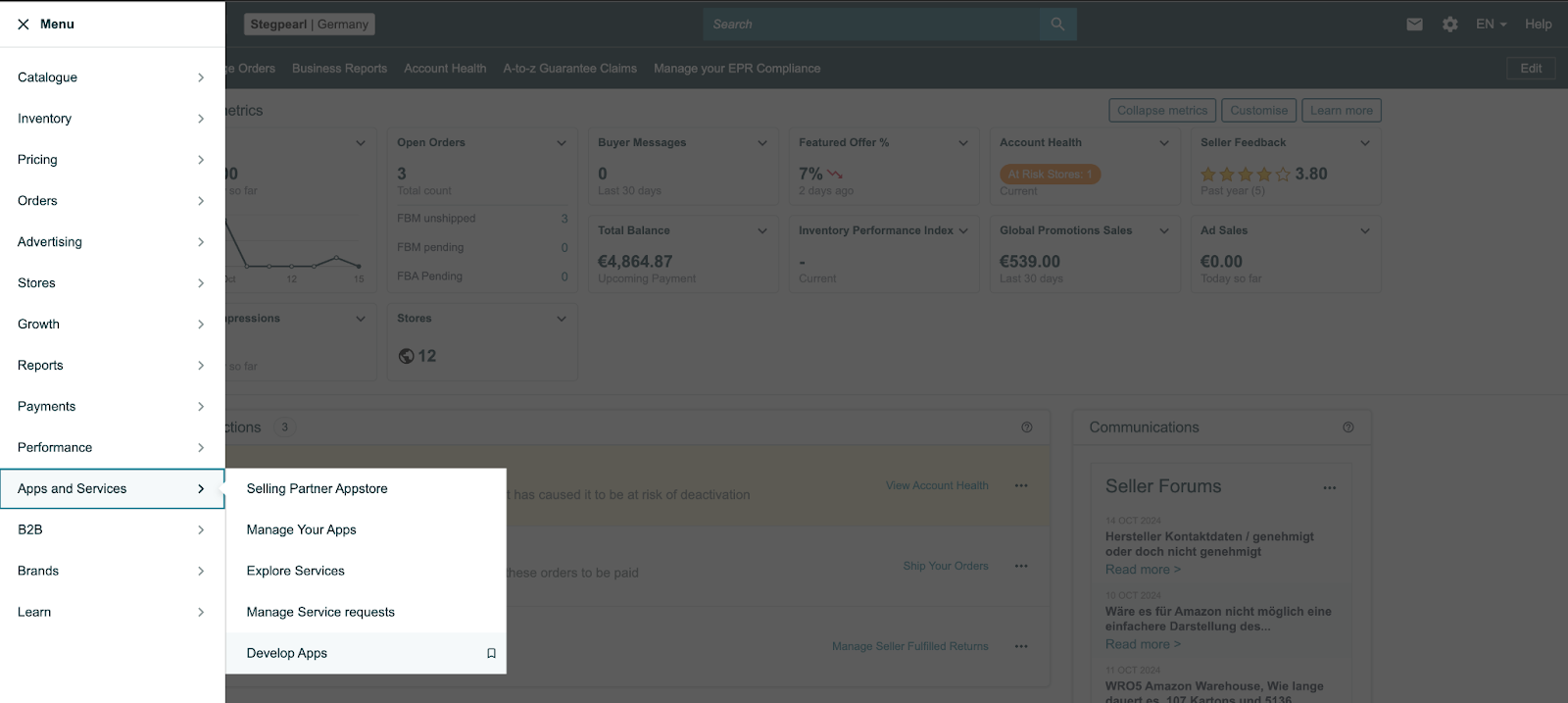
Task: Open ellipsis menu beside View Account Health
Action: point(1021,485)
